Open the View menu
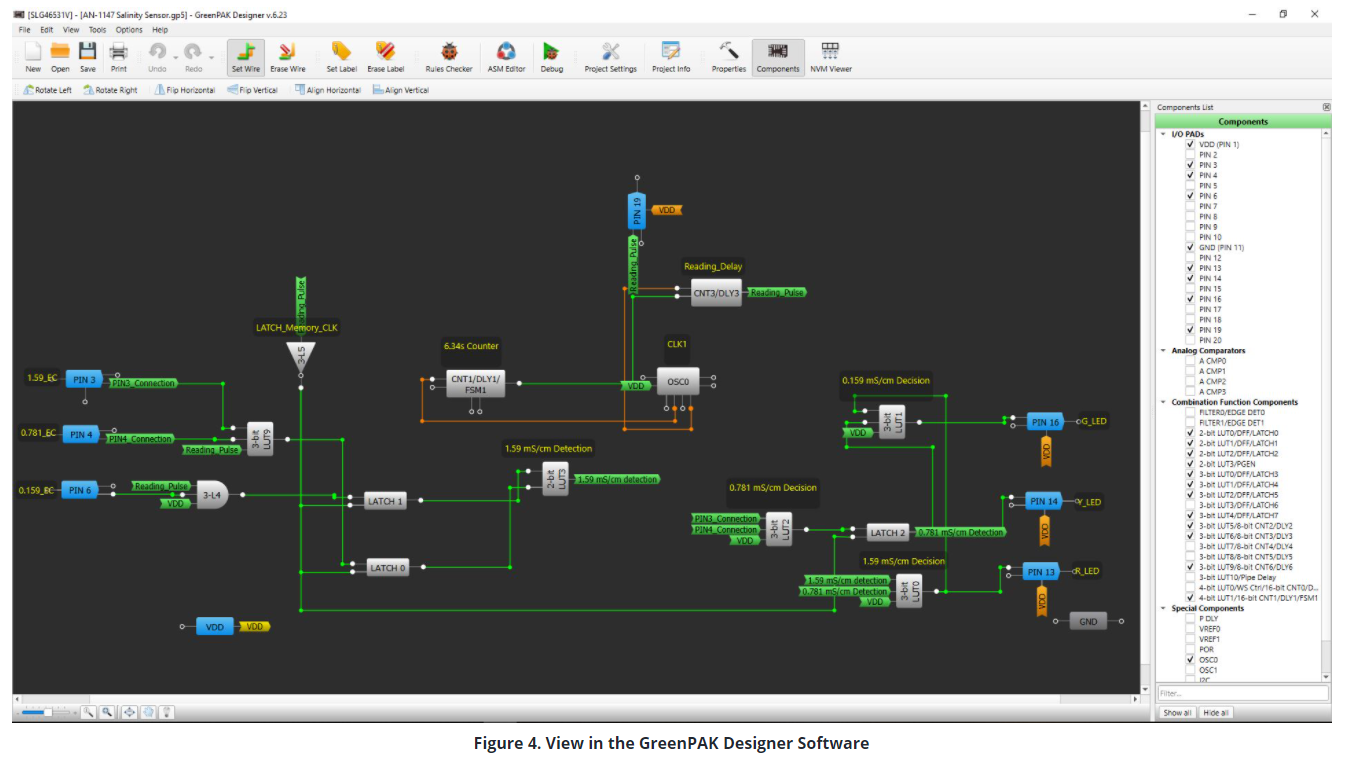Screen dimensions: 1345x761 [71, 30]
